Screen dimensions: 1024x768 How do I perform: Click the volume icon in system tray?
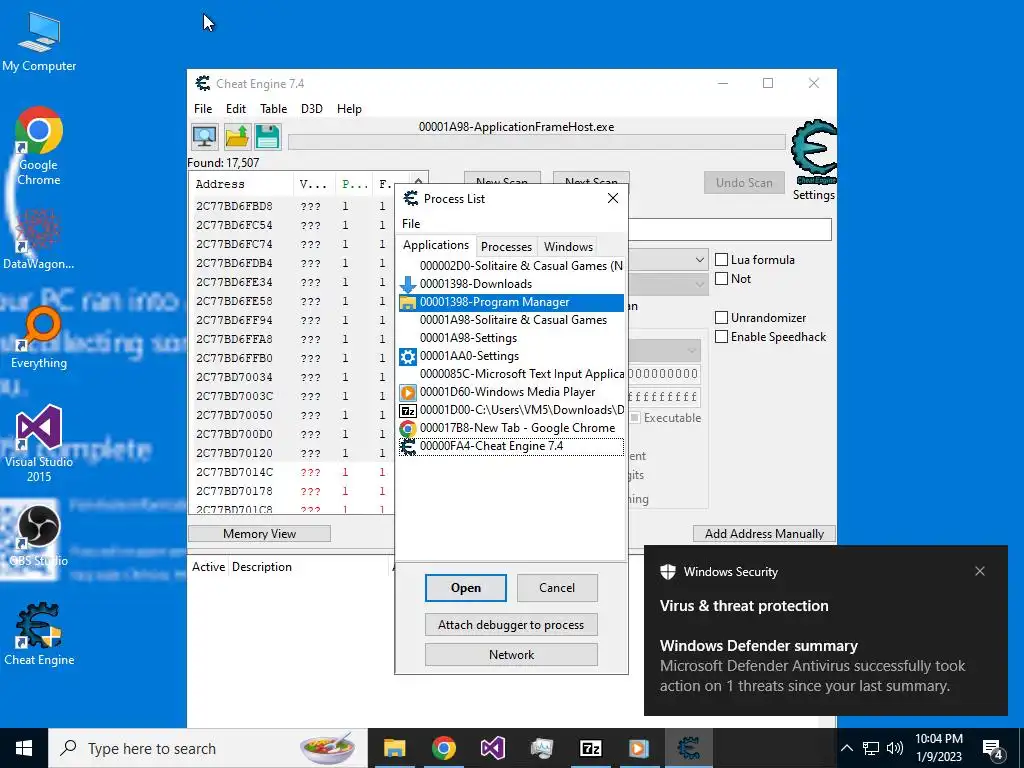tap(895, 748)
